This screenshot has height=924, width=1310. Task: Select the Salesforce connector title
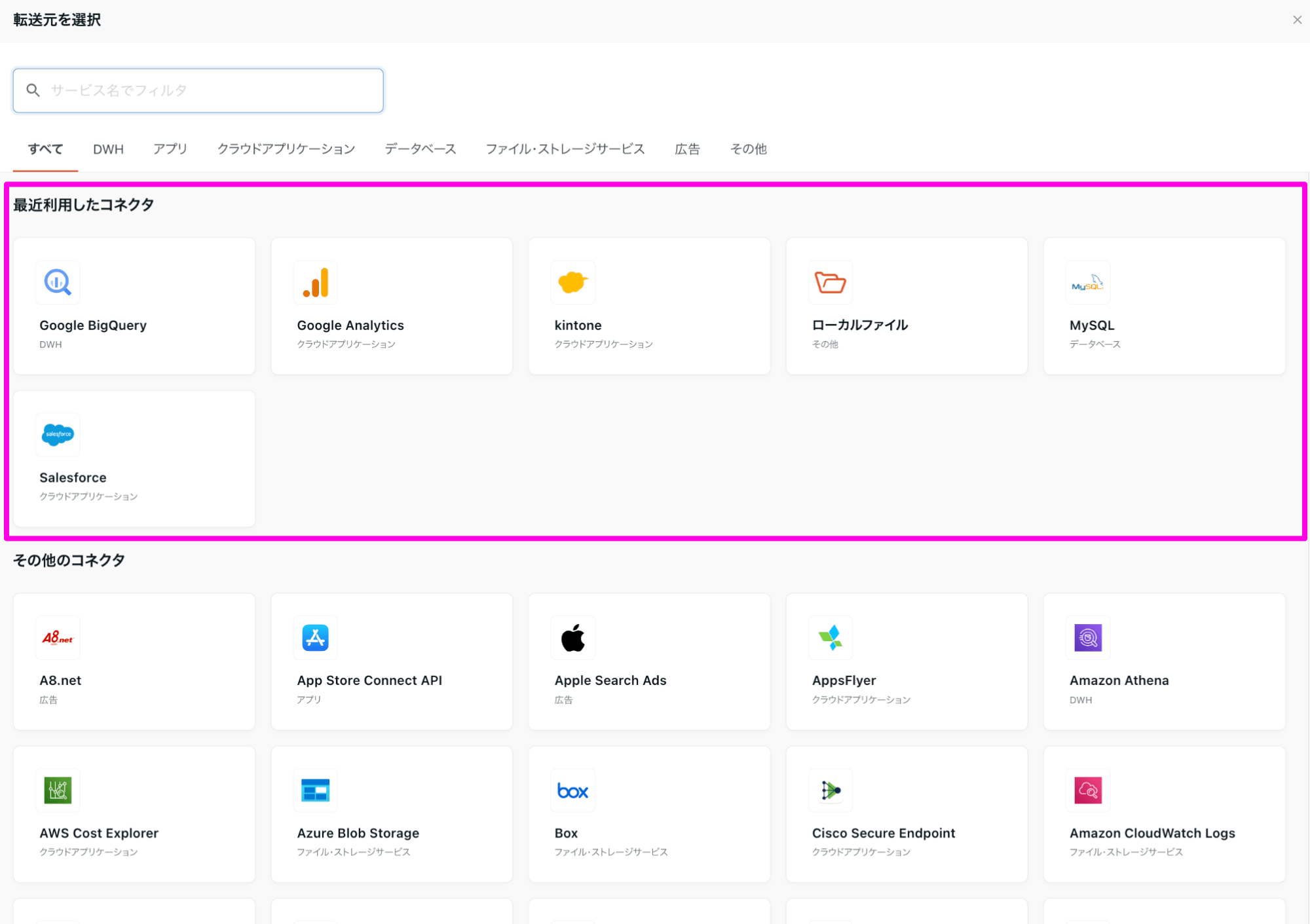(73, 477)
